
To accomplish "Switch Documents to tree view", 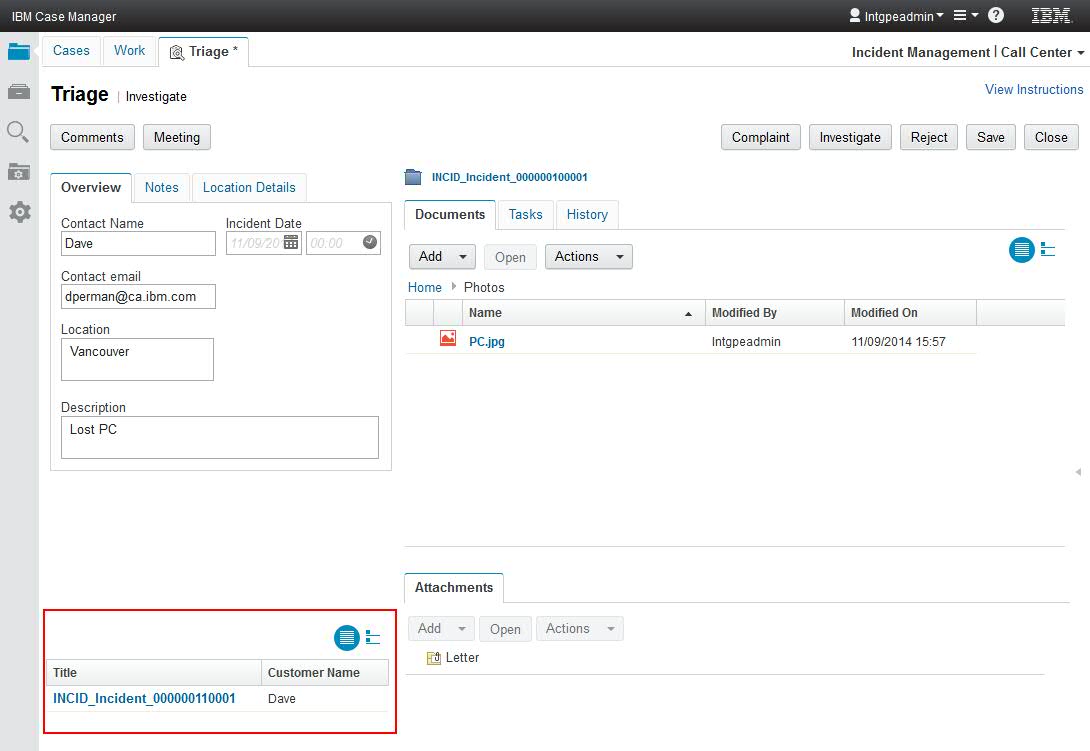I will pyautogui.click(x=1048, y=250).
